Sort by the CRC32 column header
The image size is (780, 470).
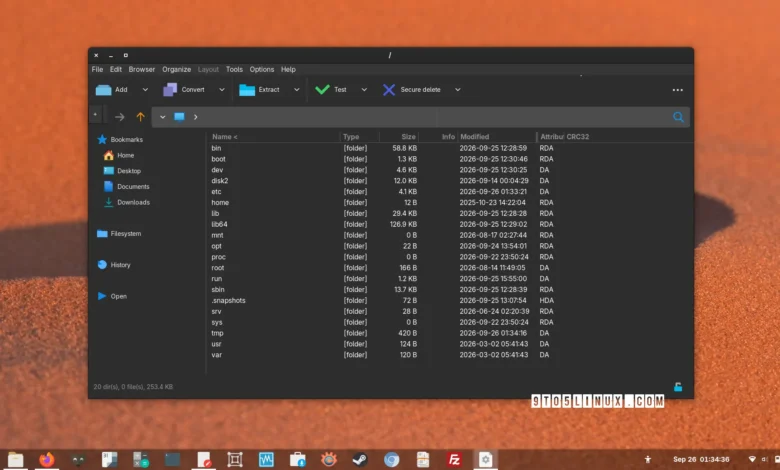578,137
